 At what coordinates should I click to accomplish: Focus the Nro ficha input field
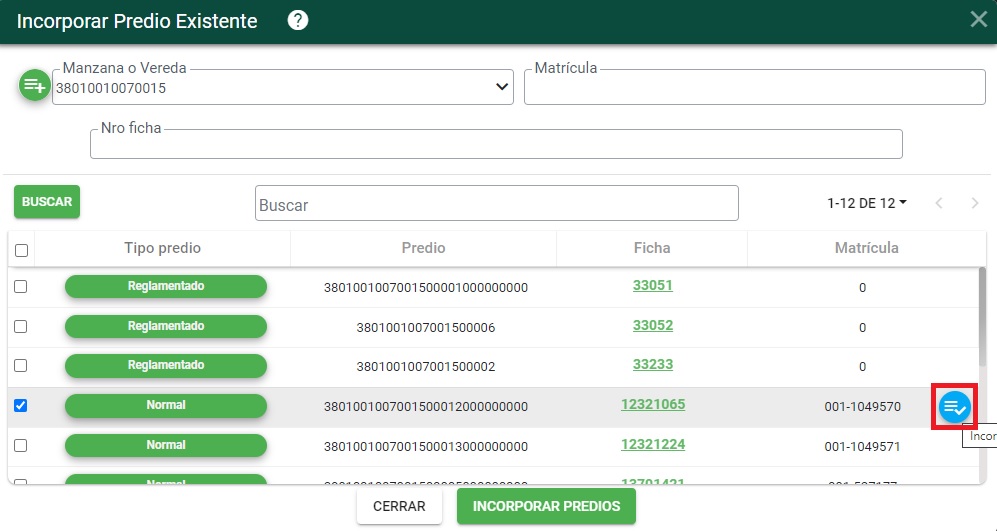(x=496, y=144)
